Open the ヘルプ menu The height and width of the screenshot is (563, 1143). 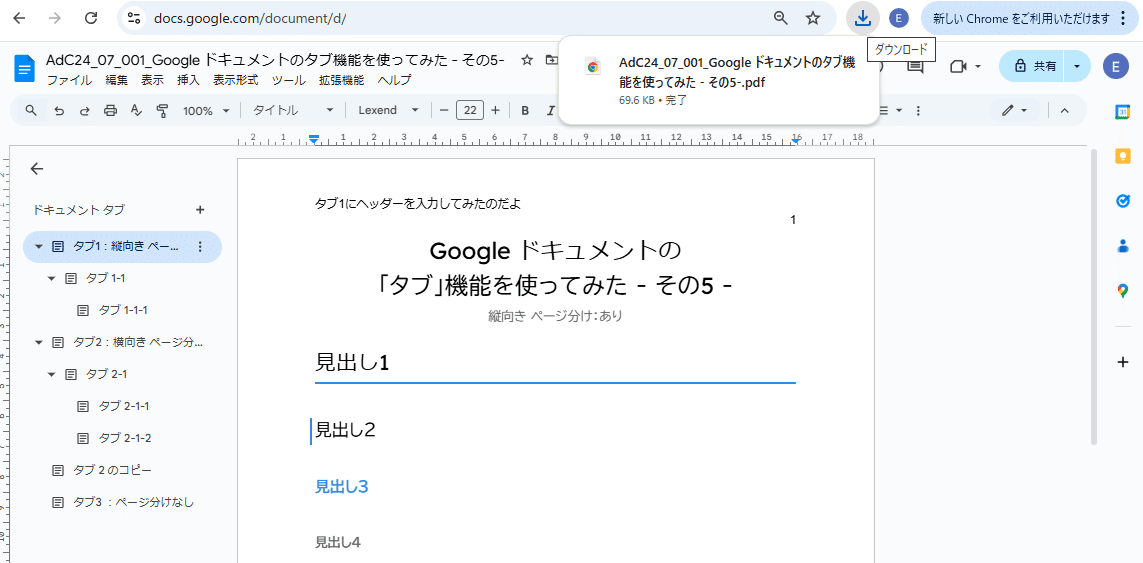point(394,80)
